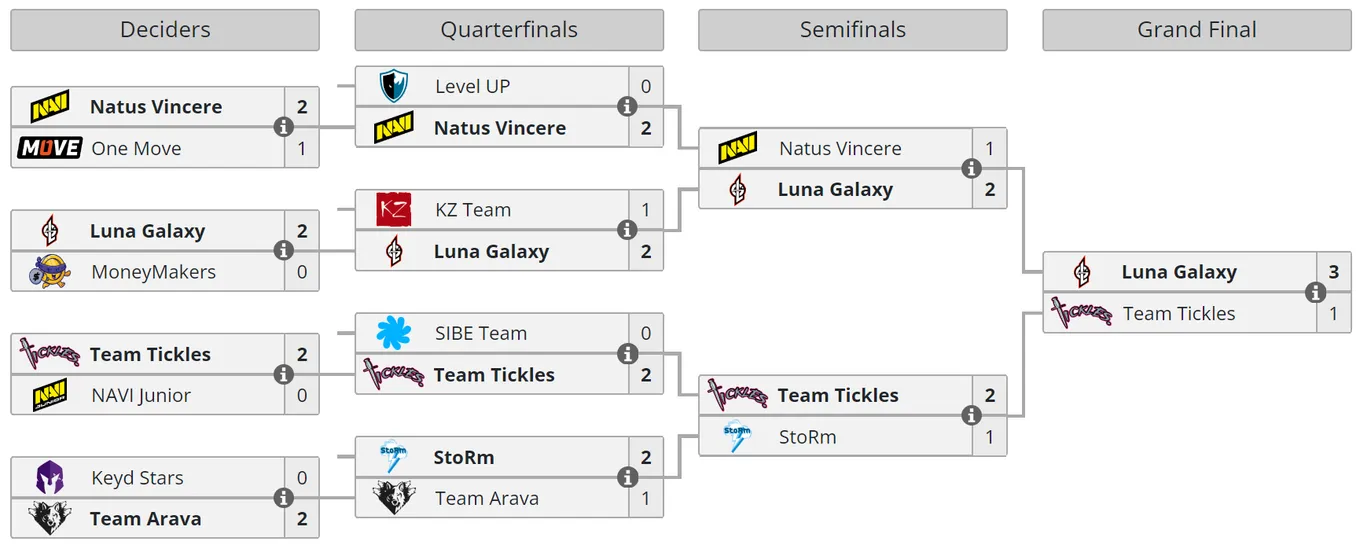1360x546 pixels.
Task: Click Natus Vincere score in Semifinals
Action: tap(989, 148)
